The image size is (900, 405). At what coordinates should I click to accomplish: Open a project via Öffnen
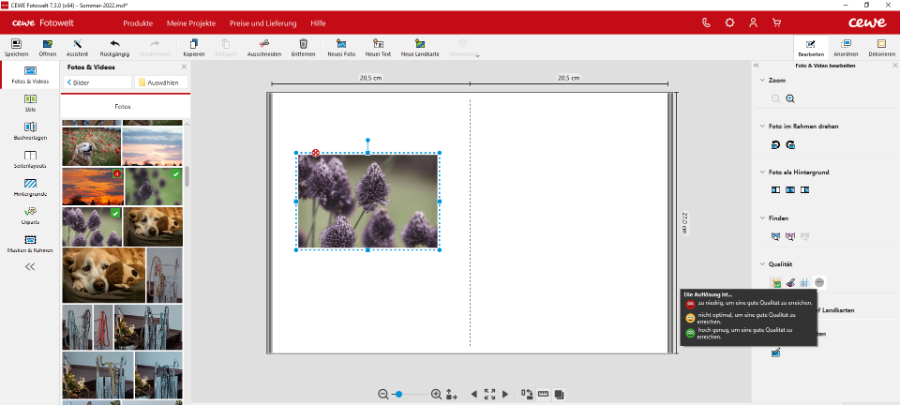point(48,47)
